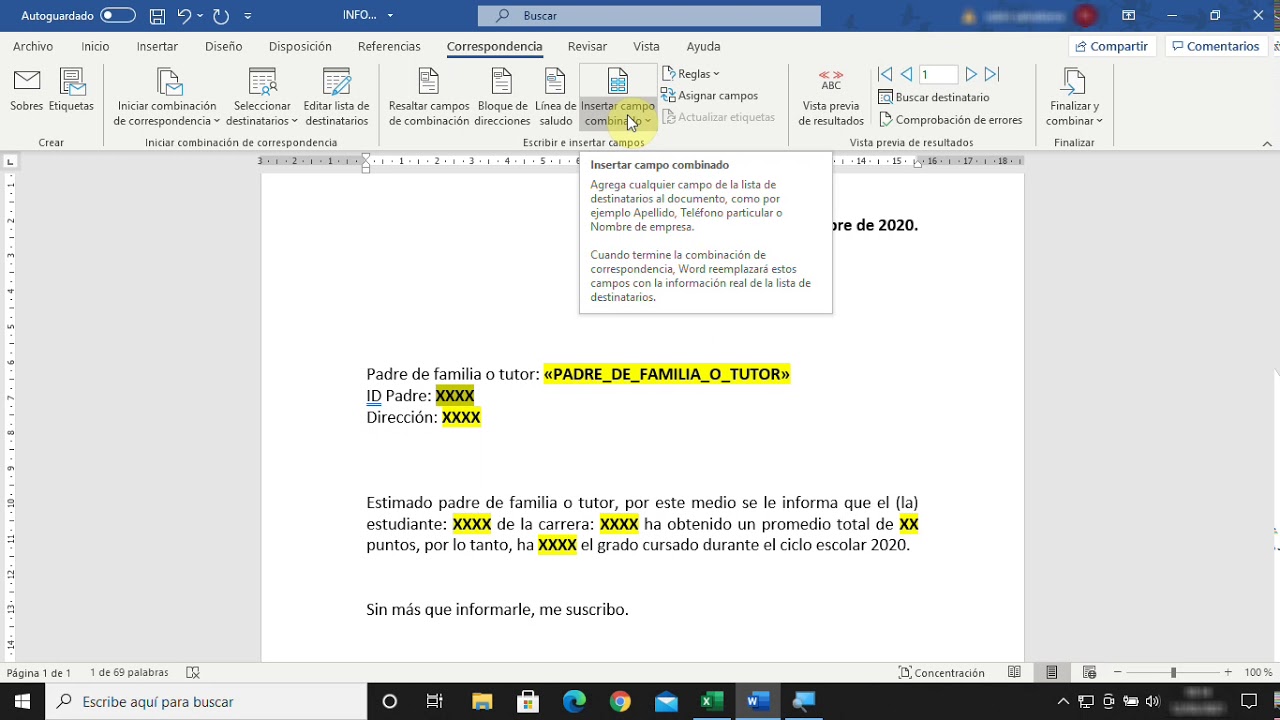Click the Redo icon

221,15
